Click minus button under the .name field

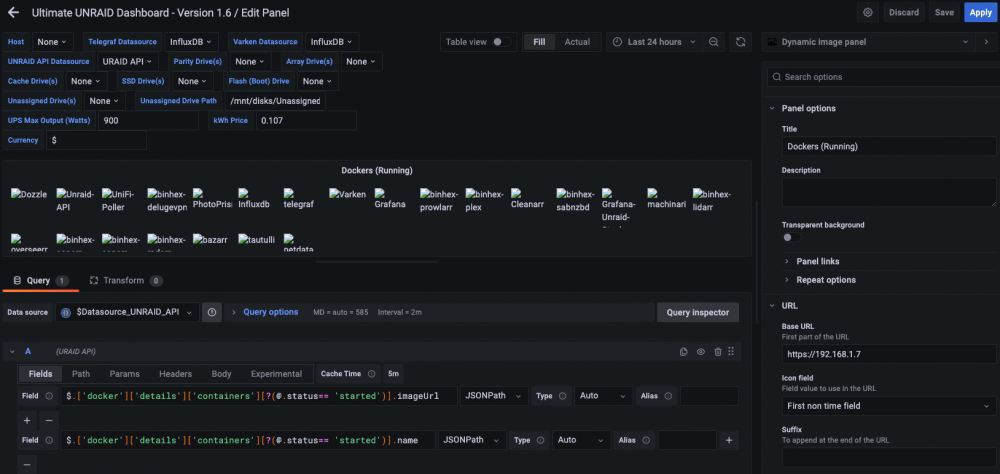(27, 465)
